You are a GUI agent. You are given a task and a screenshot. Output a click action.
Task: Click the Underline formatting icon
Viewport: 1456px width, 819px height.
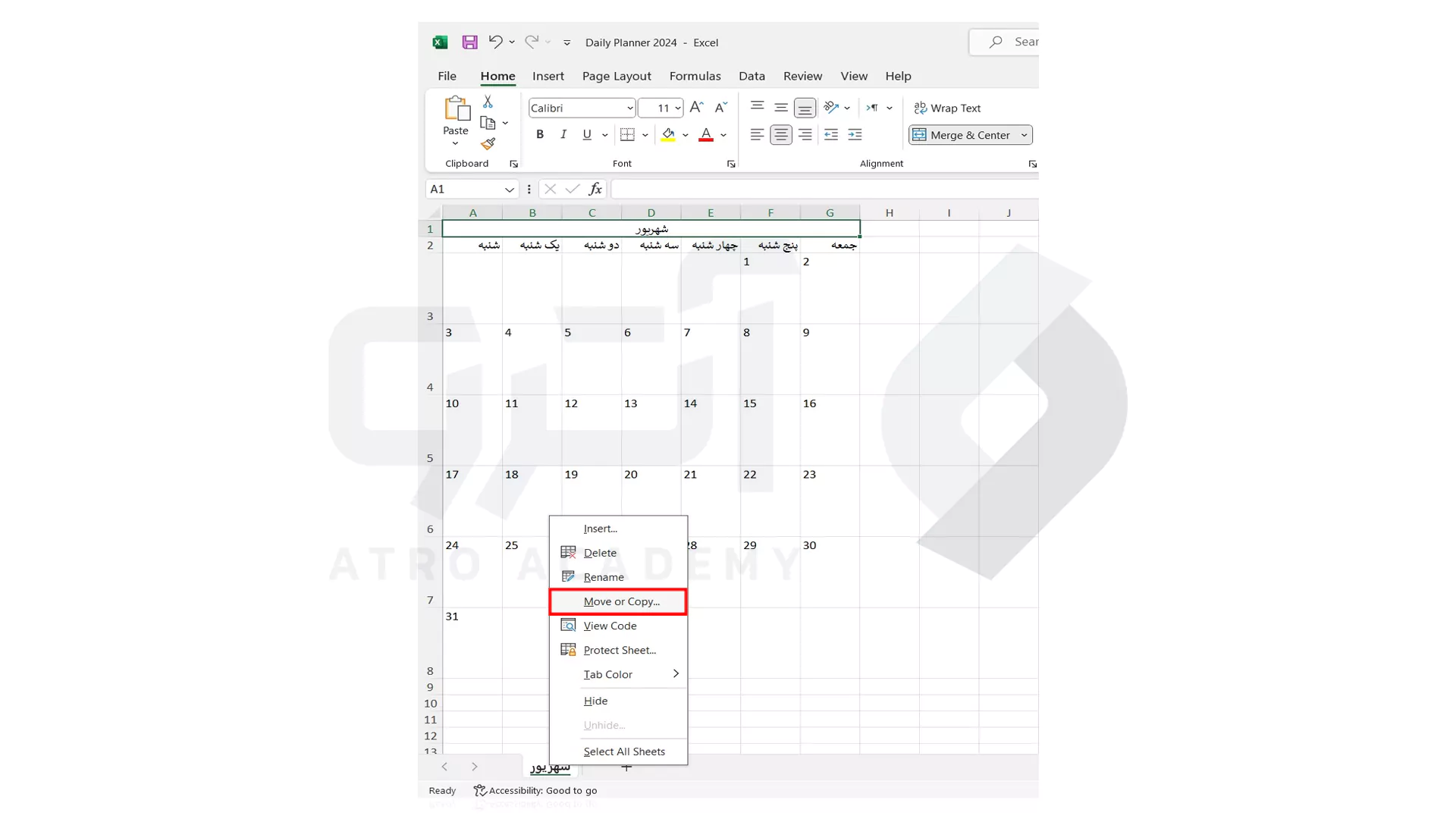[587, 135]
